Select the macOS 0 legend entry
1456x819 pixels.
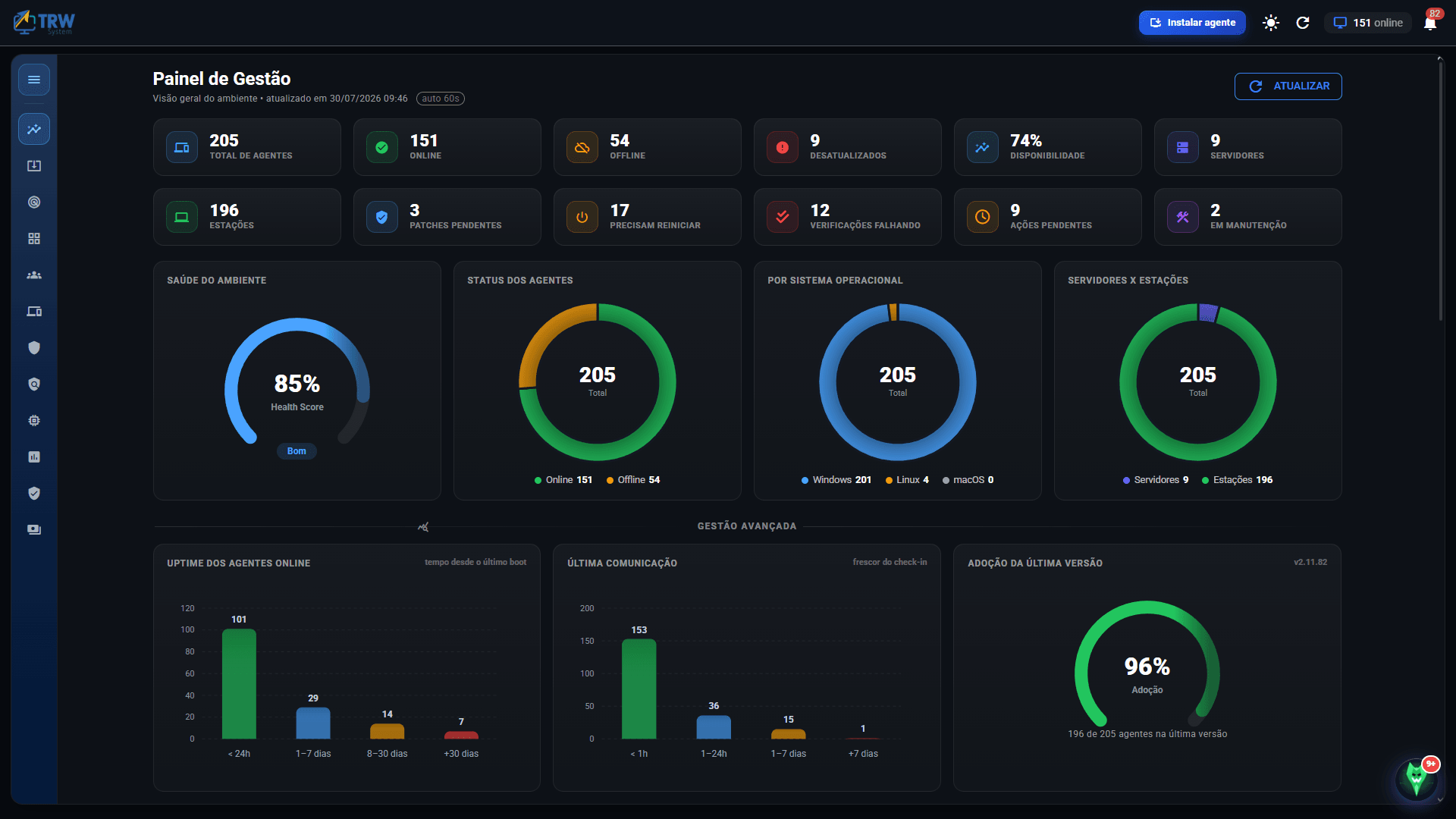pyautogui.click(x=968, y=480)
